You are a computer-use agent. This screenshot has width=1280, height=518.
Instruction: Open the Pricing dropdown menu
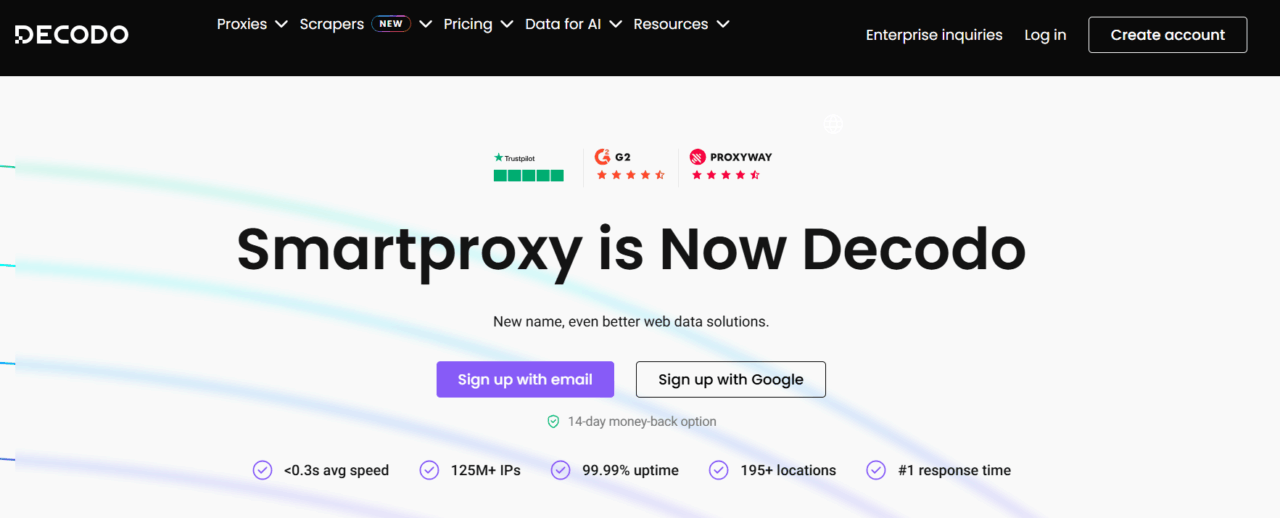click(x=478, y=24)
